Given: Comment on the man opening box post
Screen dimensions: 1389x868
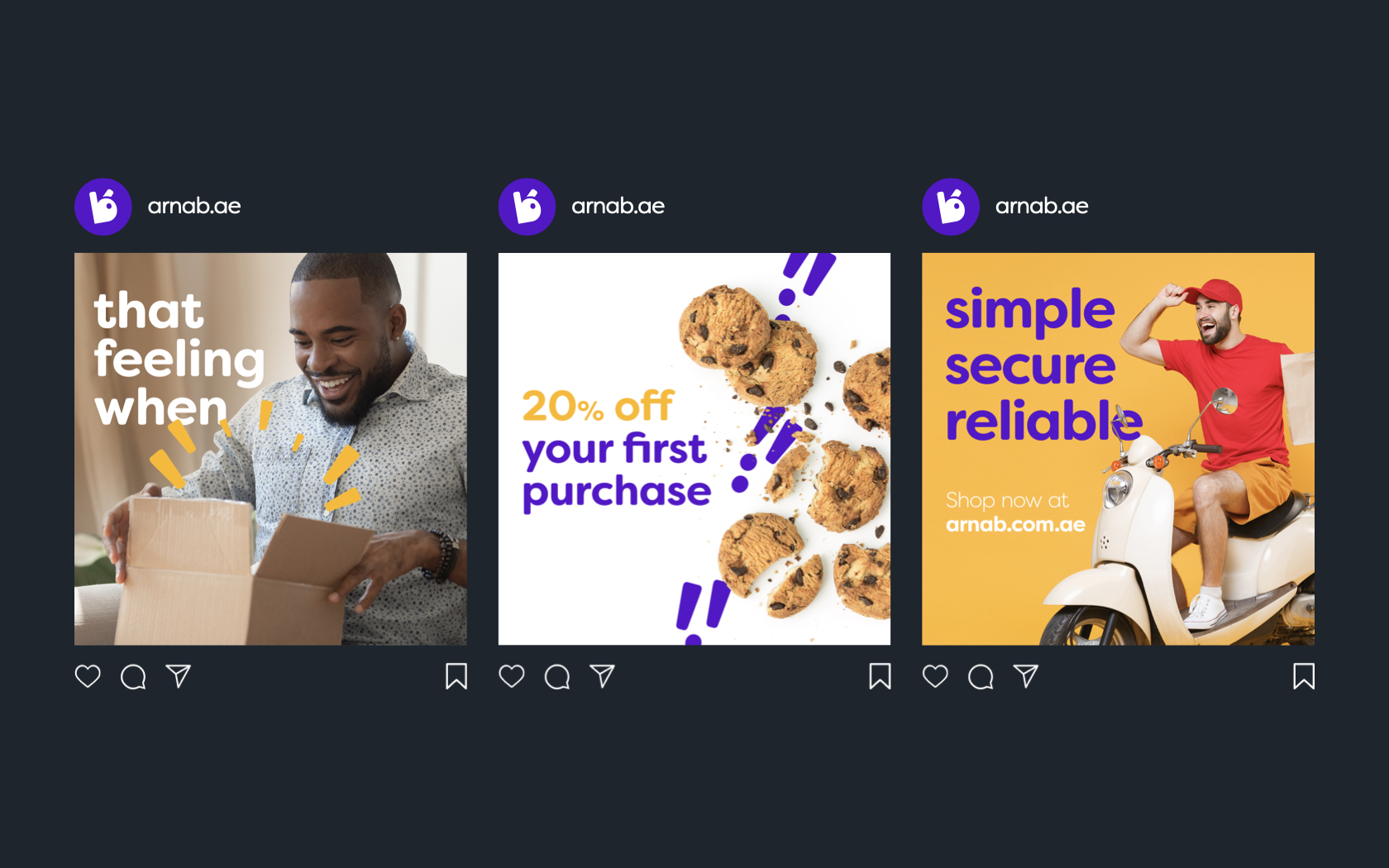Looking at the screenshot, I should tap(133, 677).
